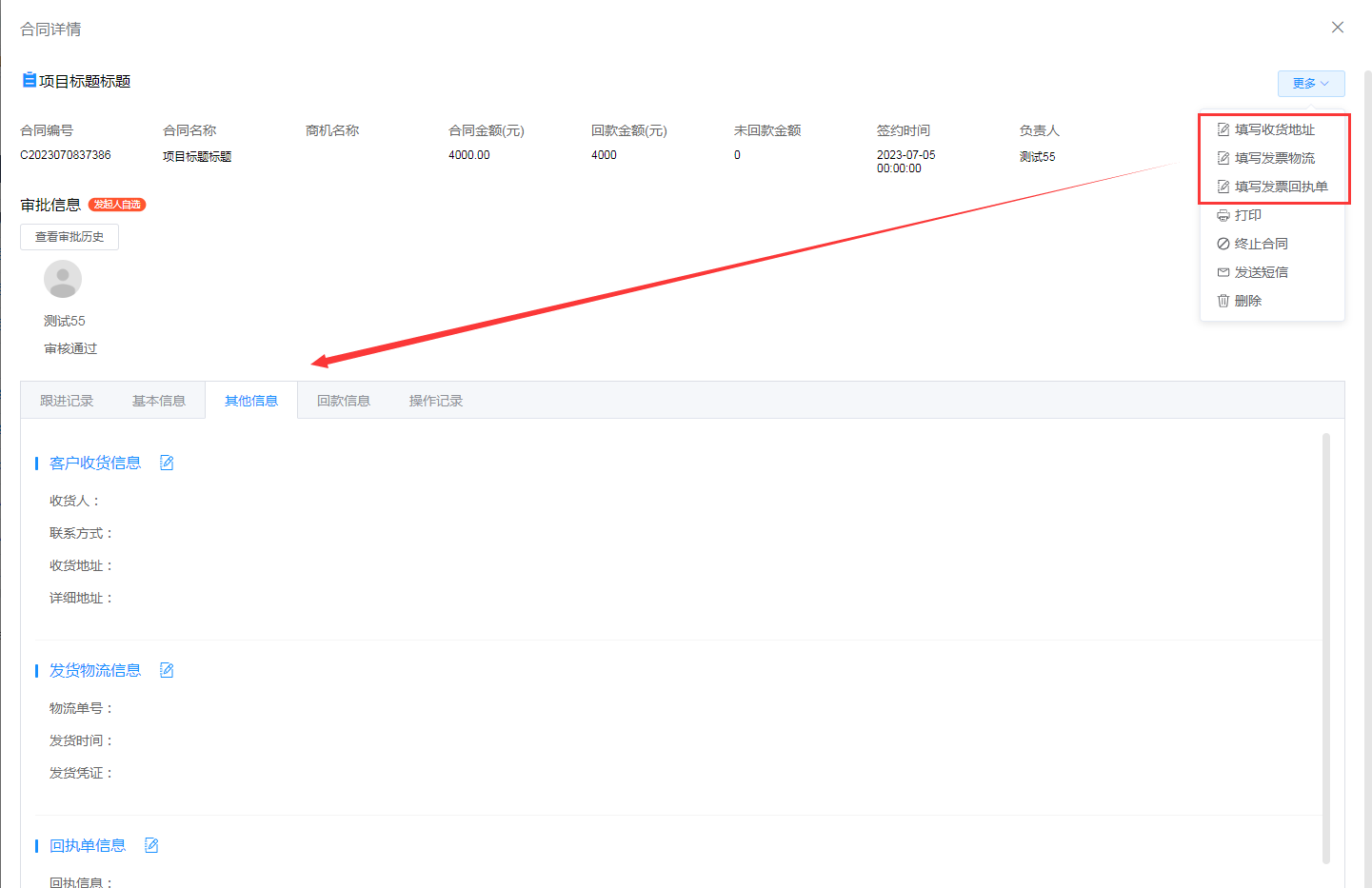
Task: Close the 合同详情 dialog
Action: pyautogui.click(x=1337, y=28)
